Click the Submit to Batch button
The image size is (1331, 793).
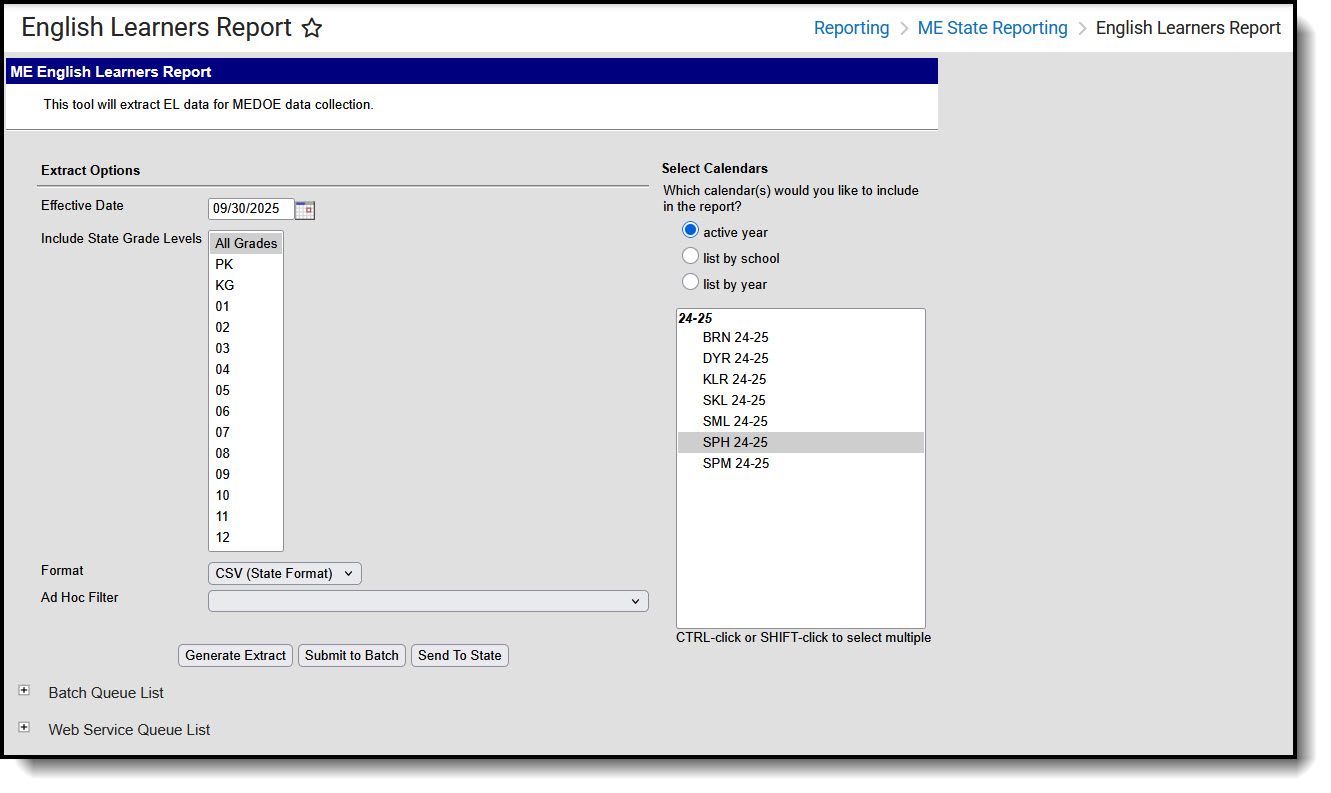[352, 656]
